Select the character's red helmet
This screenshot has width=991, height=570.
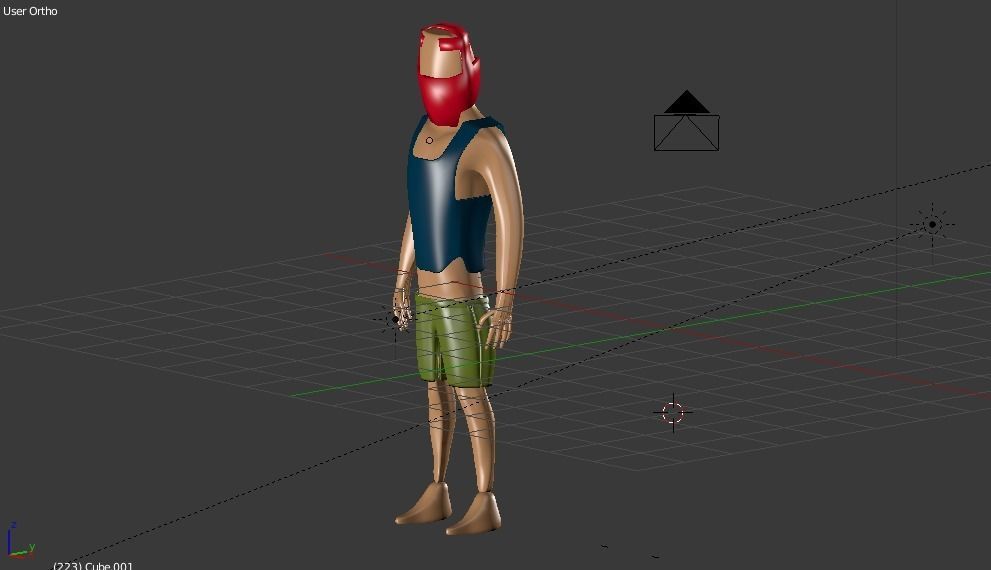coord(449,75)
